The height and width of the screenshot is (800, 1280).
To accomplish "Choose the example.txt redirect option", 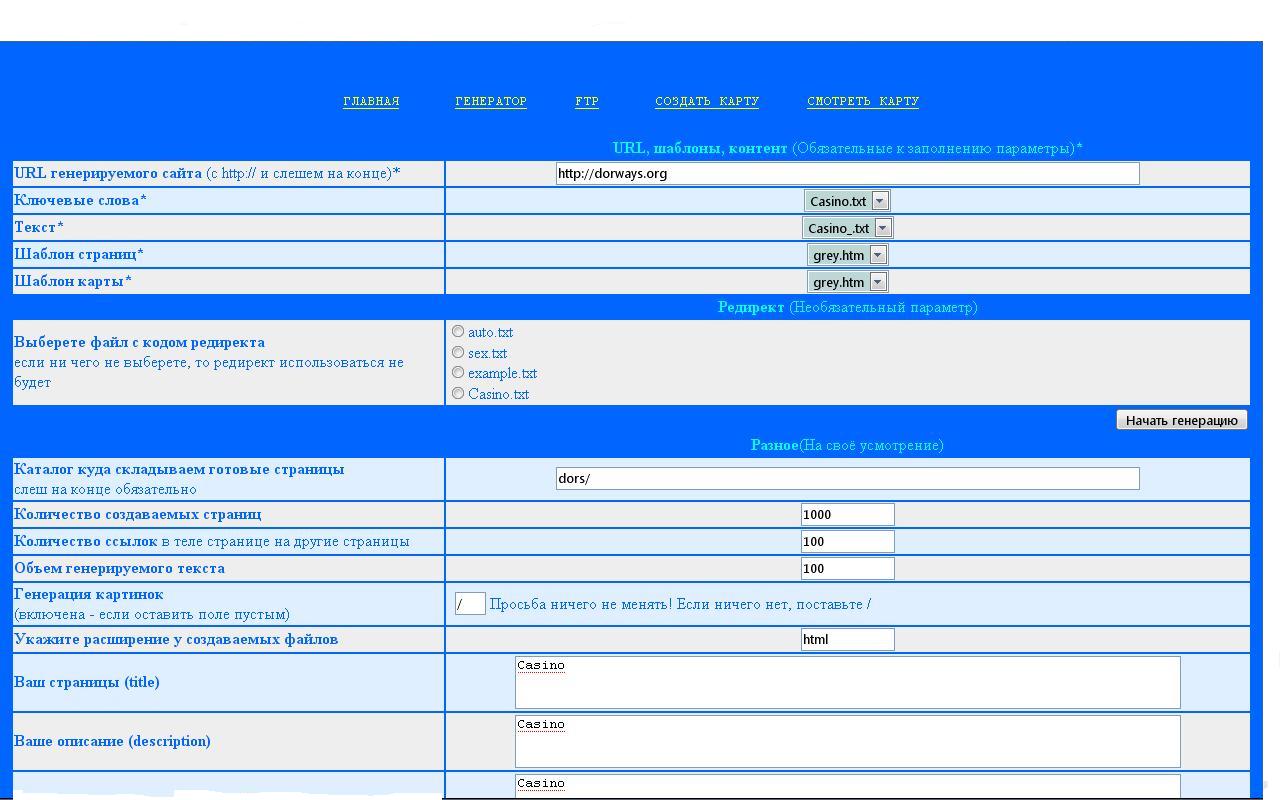I will [458, 372].
